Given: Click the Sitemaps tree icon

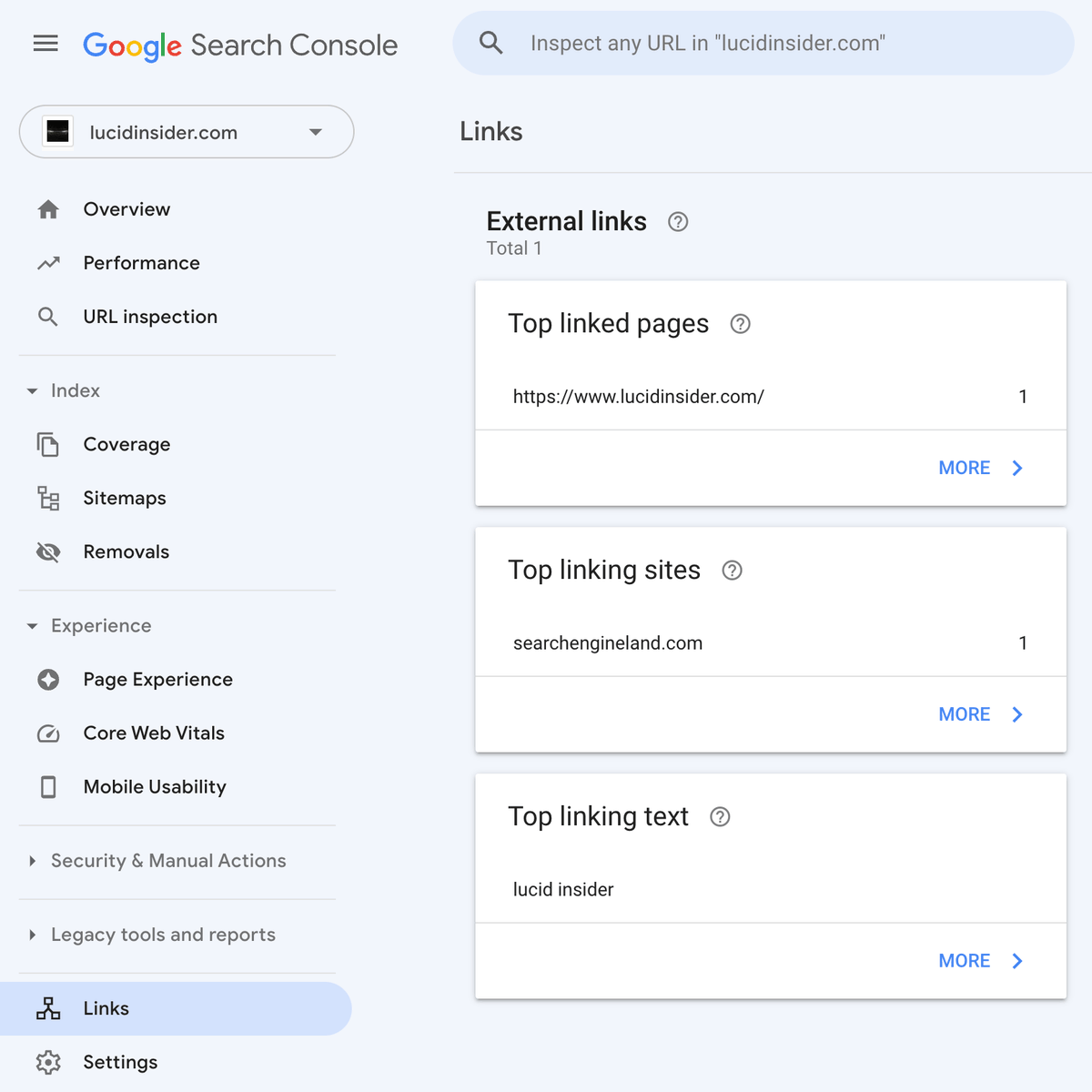Looking at the screenshot, I should pyautogui.click(x=48, y=498).
